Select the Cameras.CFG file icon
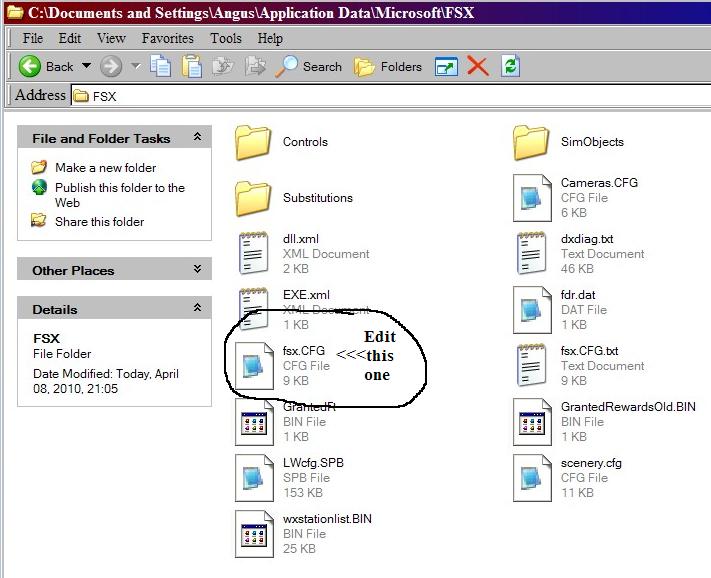 point(531,197)
